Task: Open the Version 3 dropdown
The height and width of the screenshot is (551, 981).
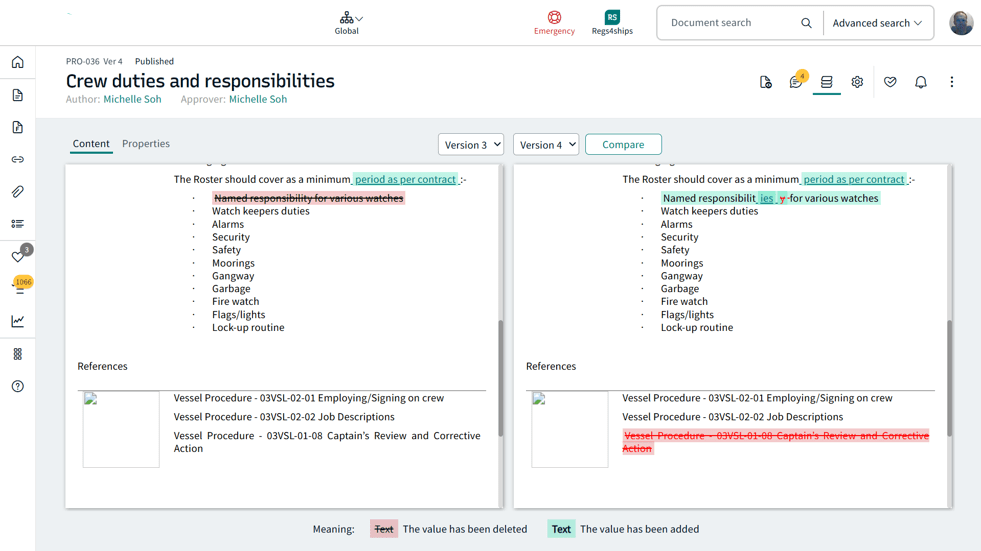Action: tap(470, 145)
